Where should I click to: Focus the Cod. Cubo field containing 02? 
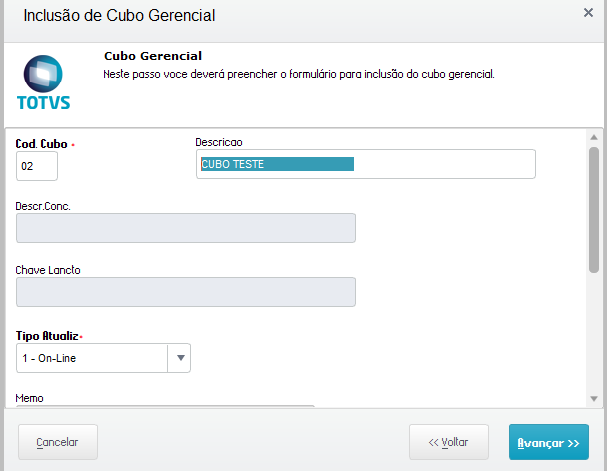(37, 166)
